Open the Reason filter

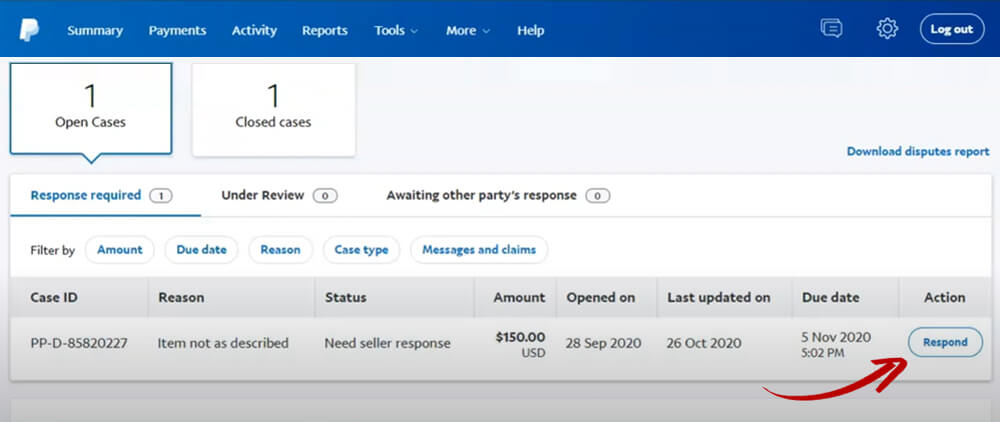point(281,250)
